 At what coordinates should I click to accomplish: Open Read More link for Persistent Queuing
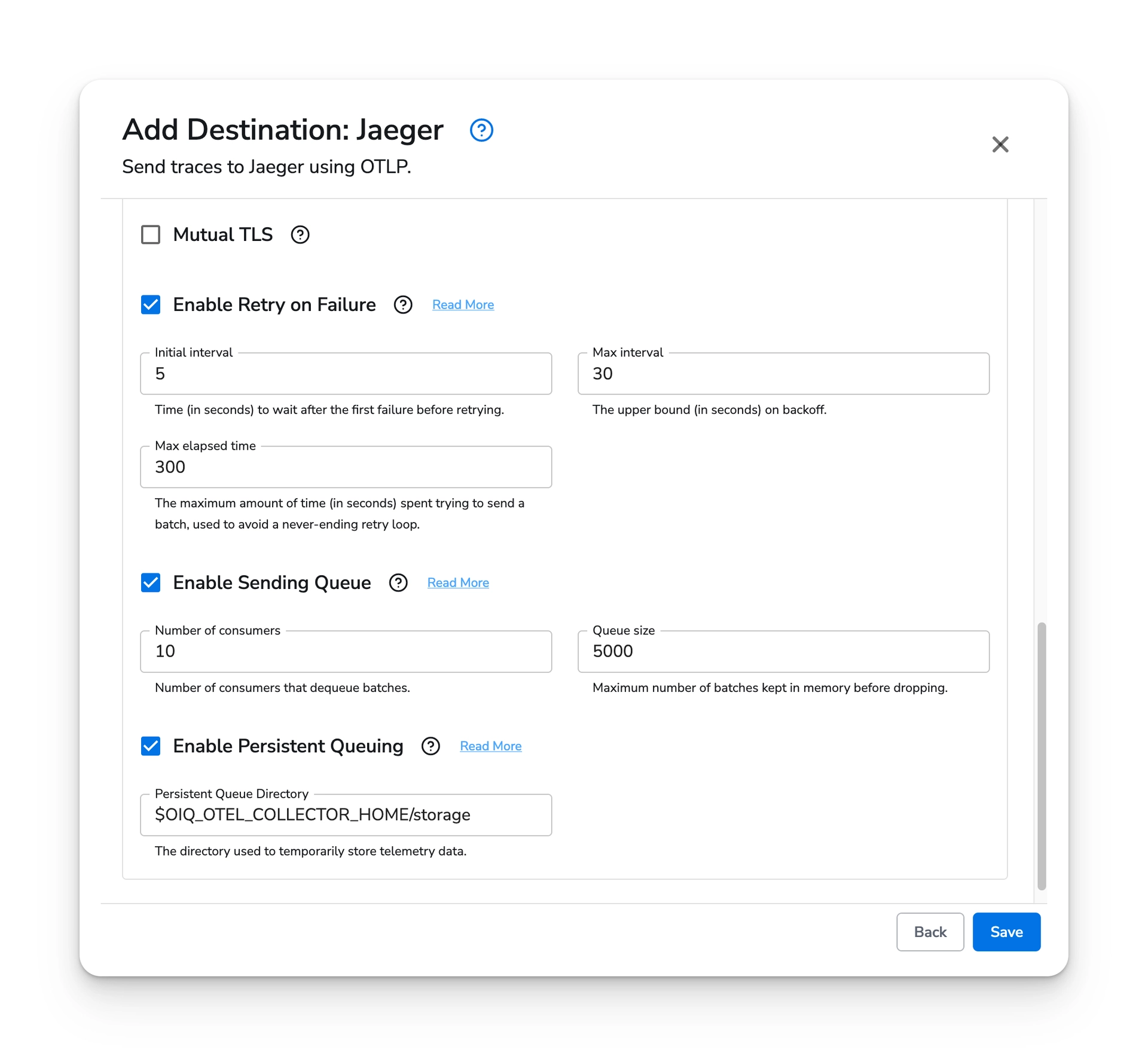point(490,746)
